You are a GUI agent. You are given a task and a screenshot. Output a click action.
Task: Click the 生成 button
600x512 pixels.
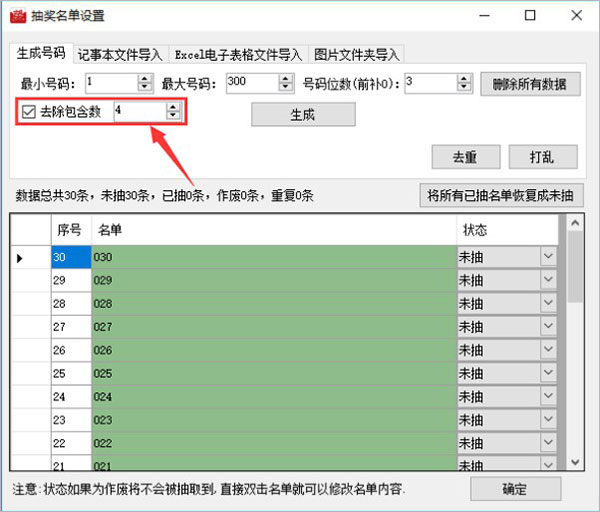point(303,114)
